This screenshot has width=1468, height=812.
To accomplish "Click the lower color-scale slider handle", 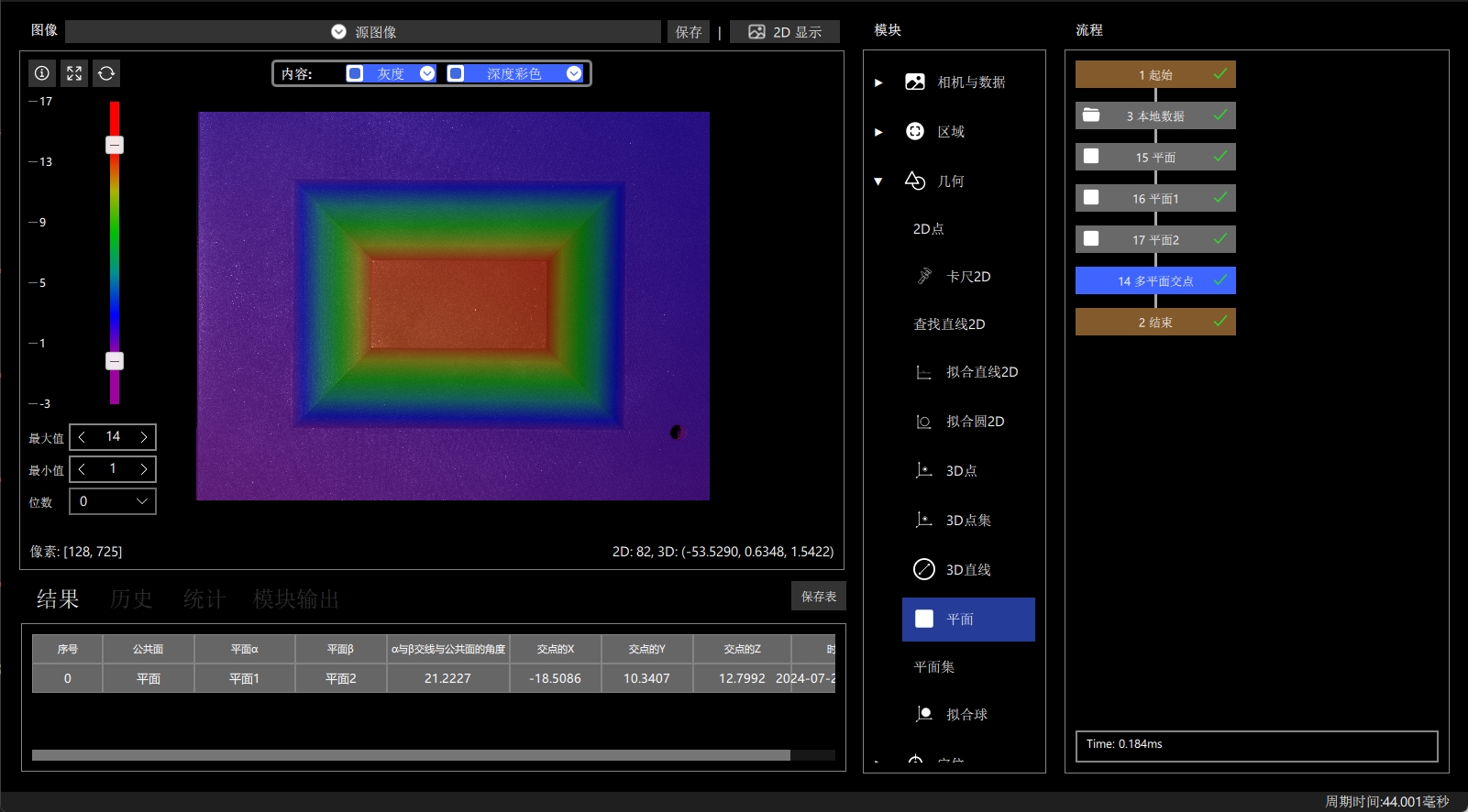I will click(x=115, y=361).
